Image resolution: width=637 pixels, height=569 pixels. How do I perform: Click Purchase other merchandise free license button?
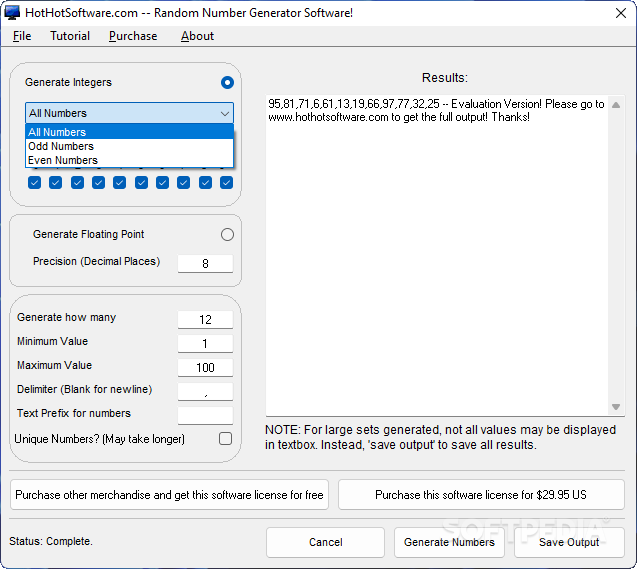[x=169, y=495]
